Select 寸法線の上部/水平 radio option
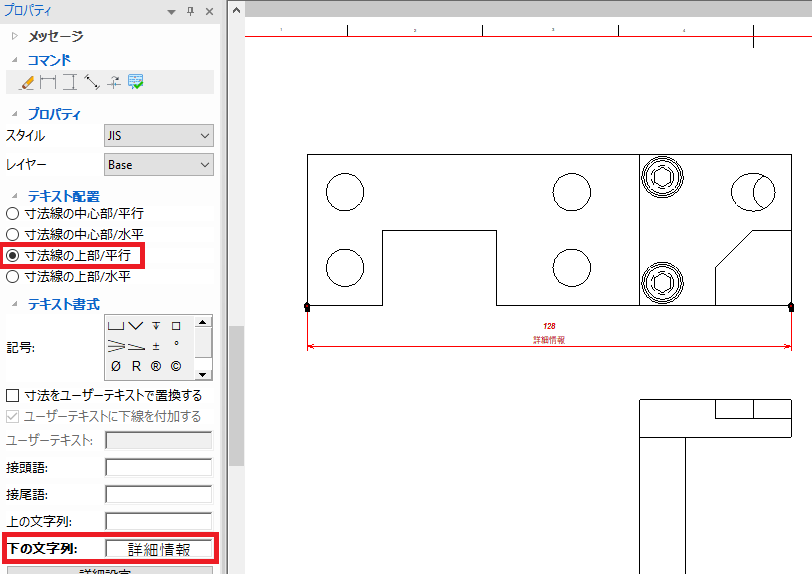 tap(13, 276)
